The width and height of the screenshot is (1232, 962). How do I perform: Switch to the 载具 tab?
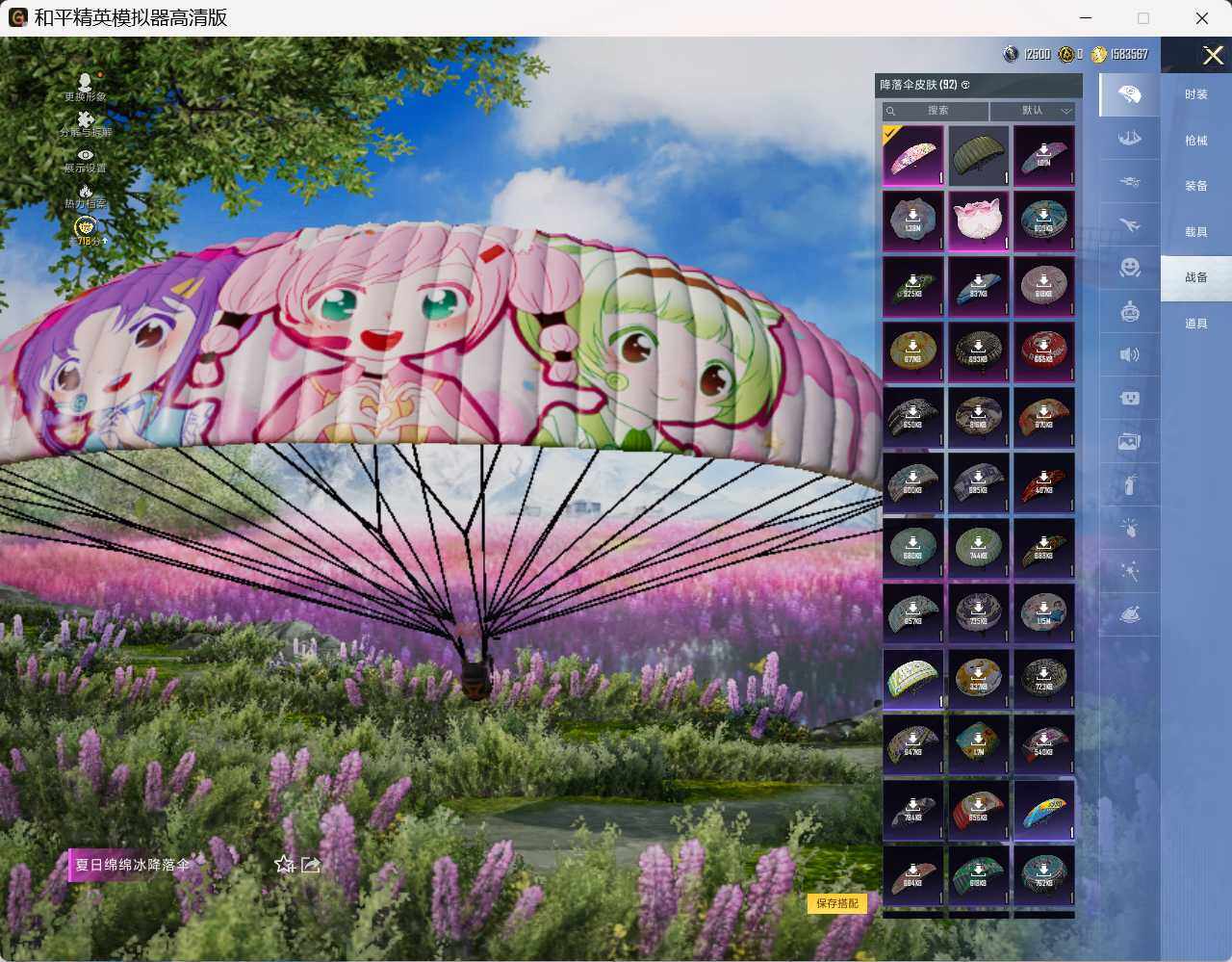pyautogui.click(x=1196, y=232)
